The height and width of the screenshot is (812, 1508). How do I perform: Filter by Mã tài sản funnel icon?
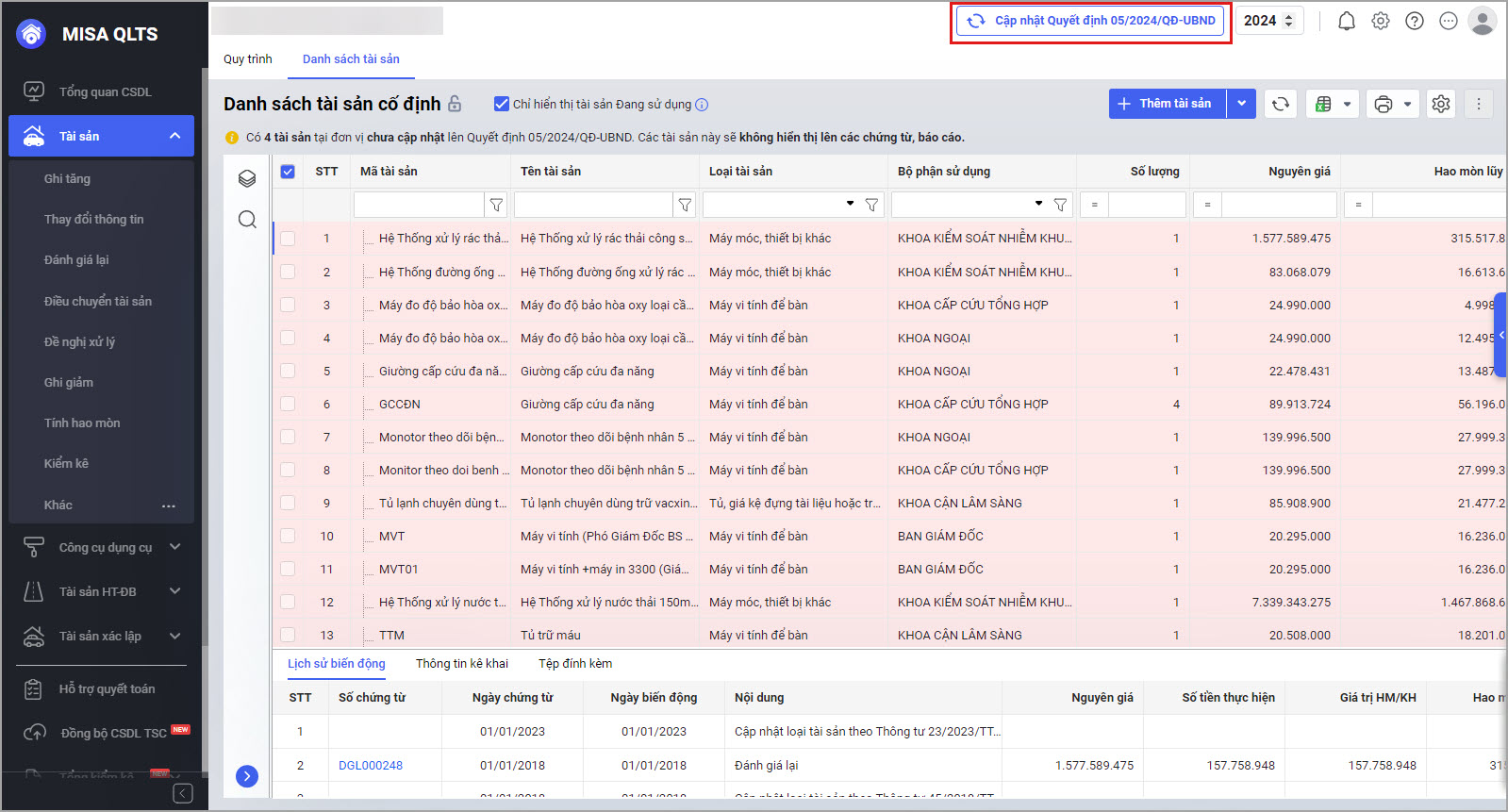pos(496,205)
